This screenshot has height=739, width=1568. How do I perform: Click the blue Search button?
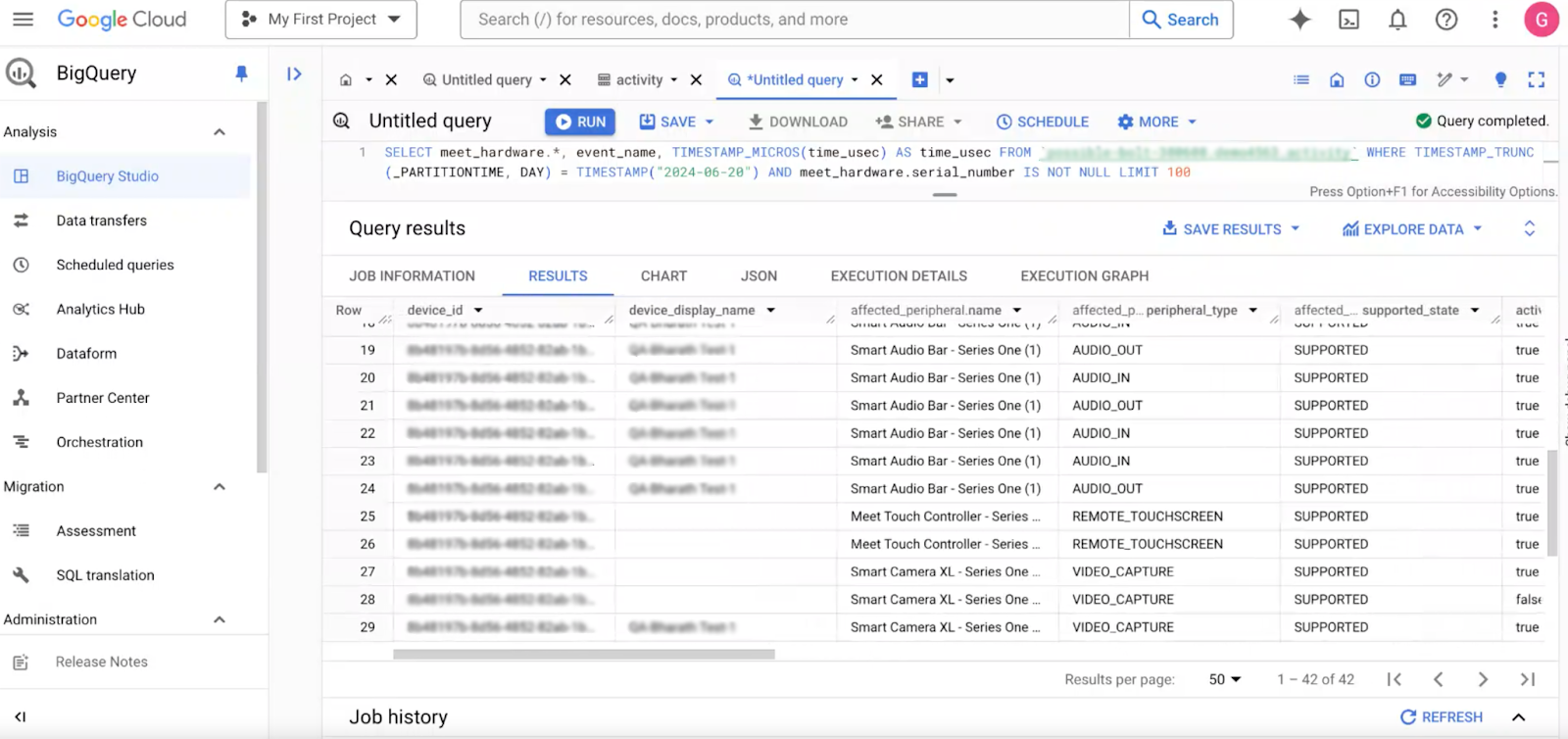click(x=1181, y=20)
